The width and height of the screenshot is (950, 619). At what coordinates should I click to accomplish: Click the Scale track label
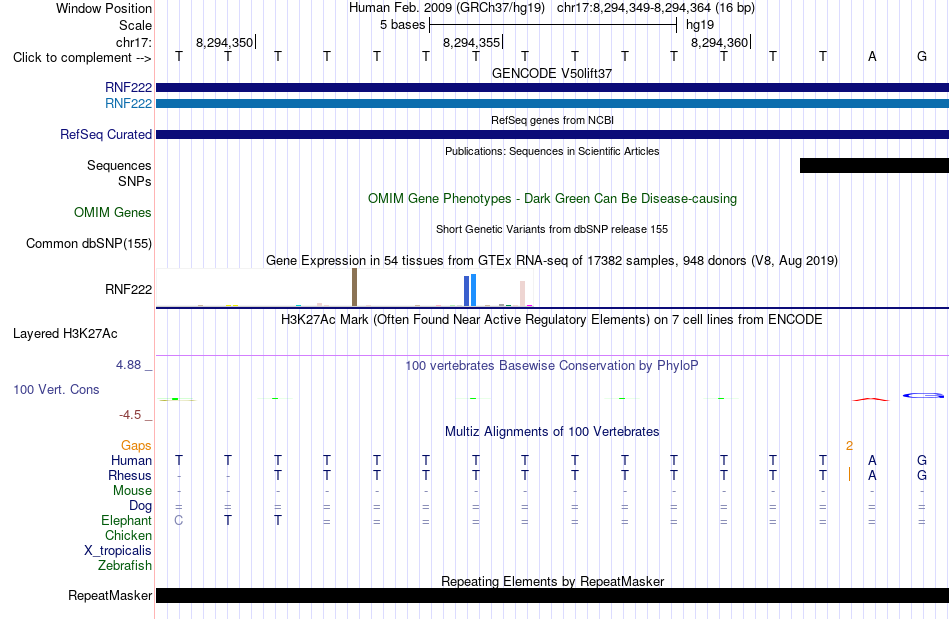point(135,25)
